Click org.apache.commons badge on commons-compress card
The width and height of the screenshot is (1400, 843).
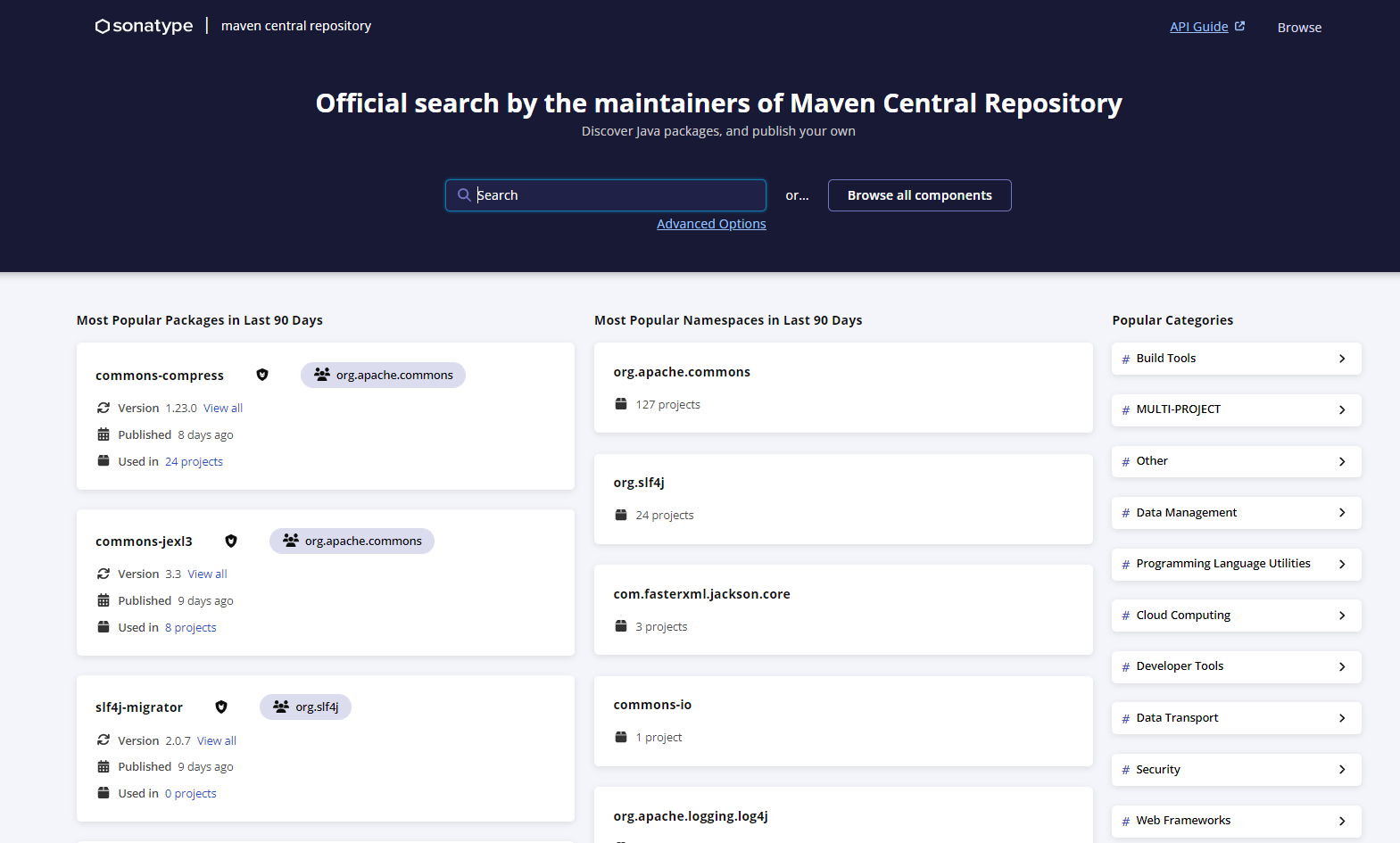[383, 375]
